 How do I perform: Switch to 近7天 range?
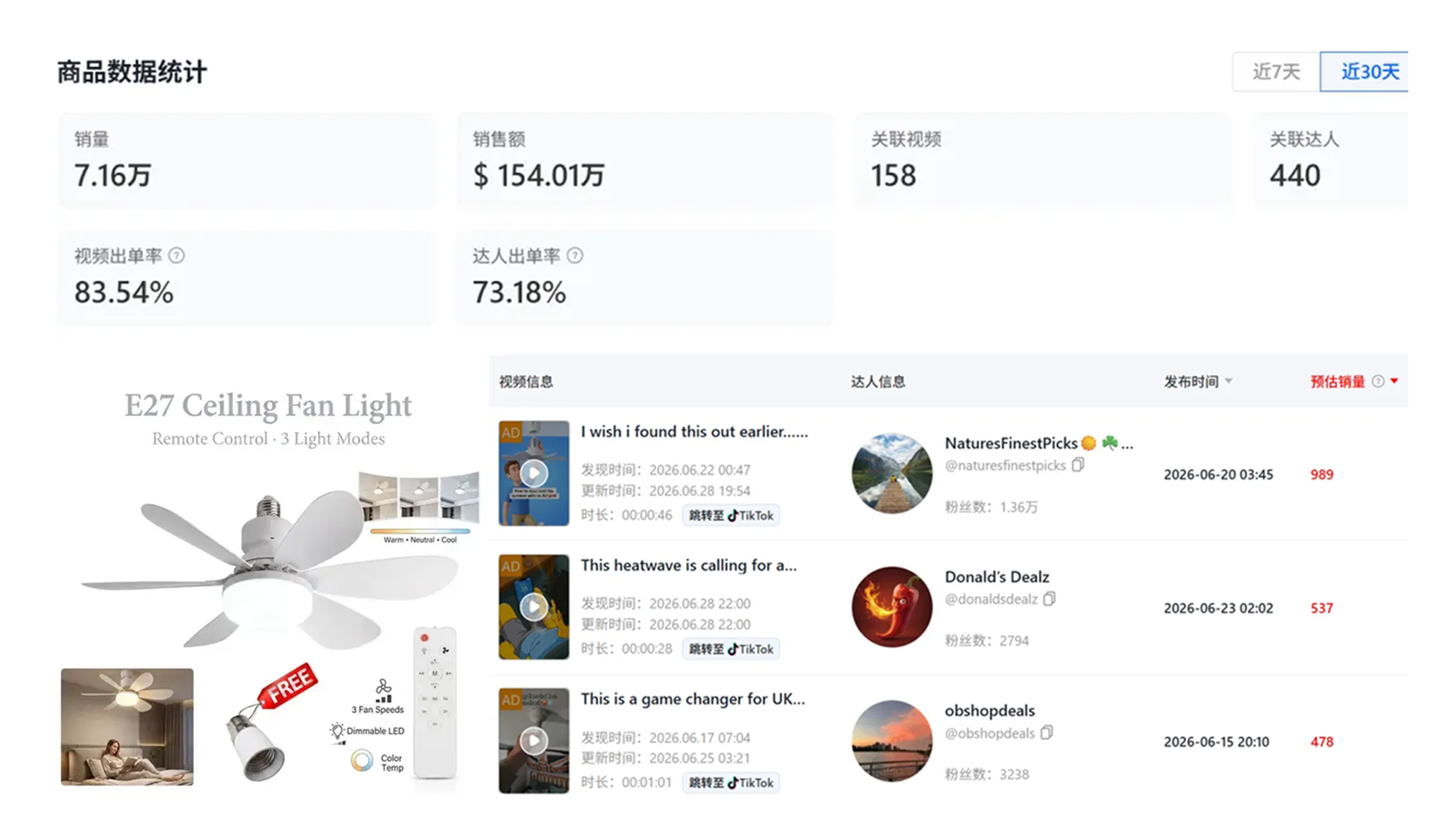coord(1276,72)
